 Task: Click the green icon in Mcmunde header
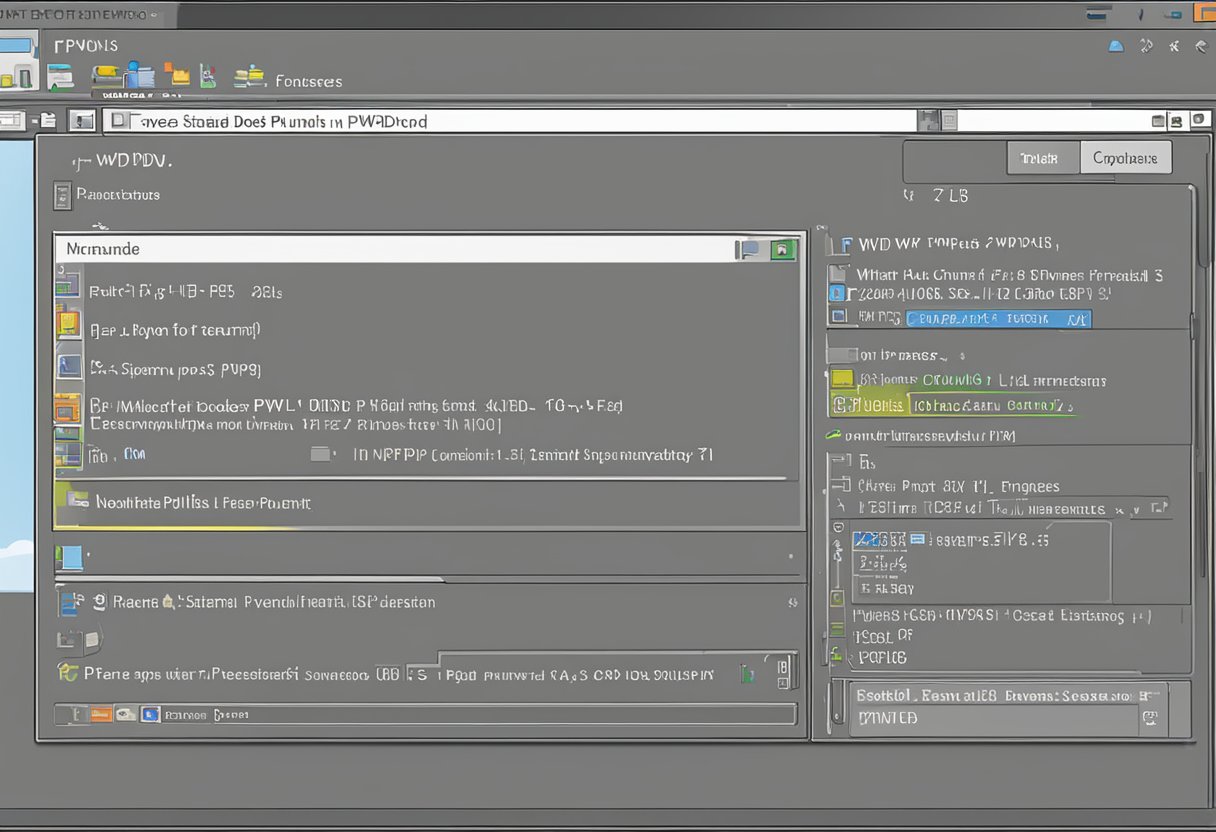(783, 250)
